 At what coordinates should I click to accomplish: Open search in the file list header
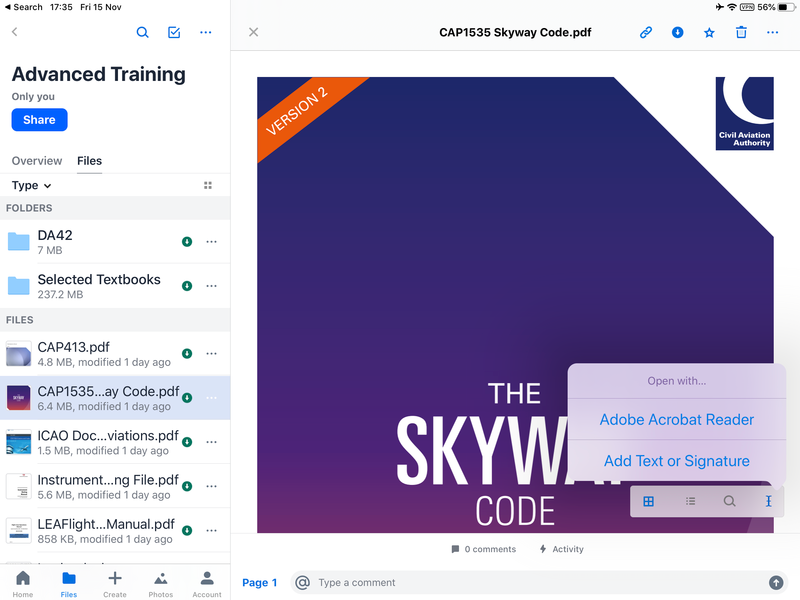tap(142, 33)
